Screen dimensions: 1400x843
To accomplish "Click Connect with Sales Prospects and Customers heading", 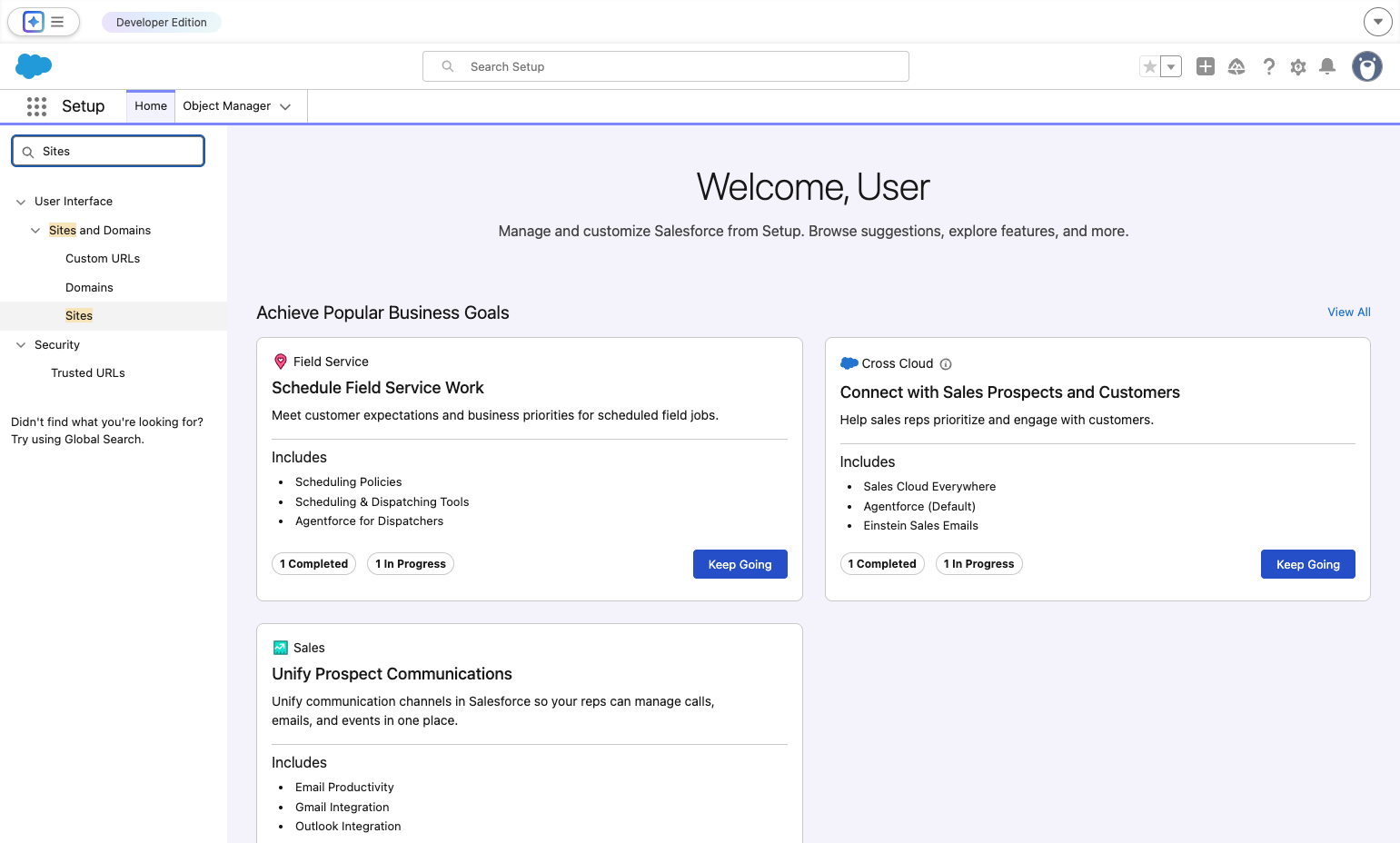I will click(x=1010, y=392).
